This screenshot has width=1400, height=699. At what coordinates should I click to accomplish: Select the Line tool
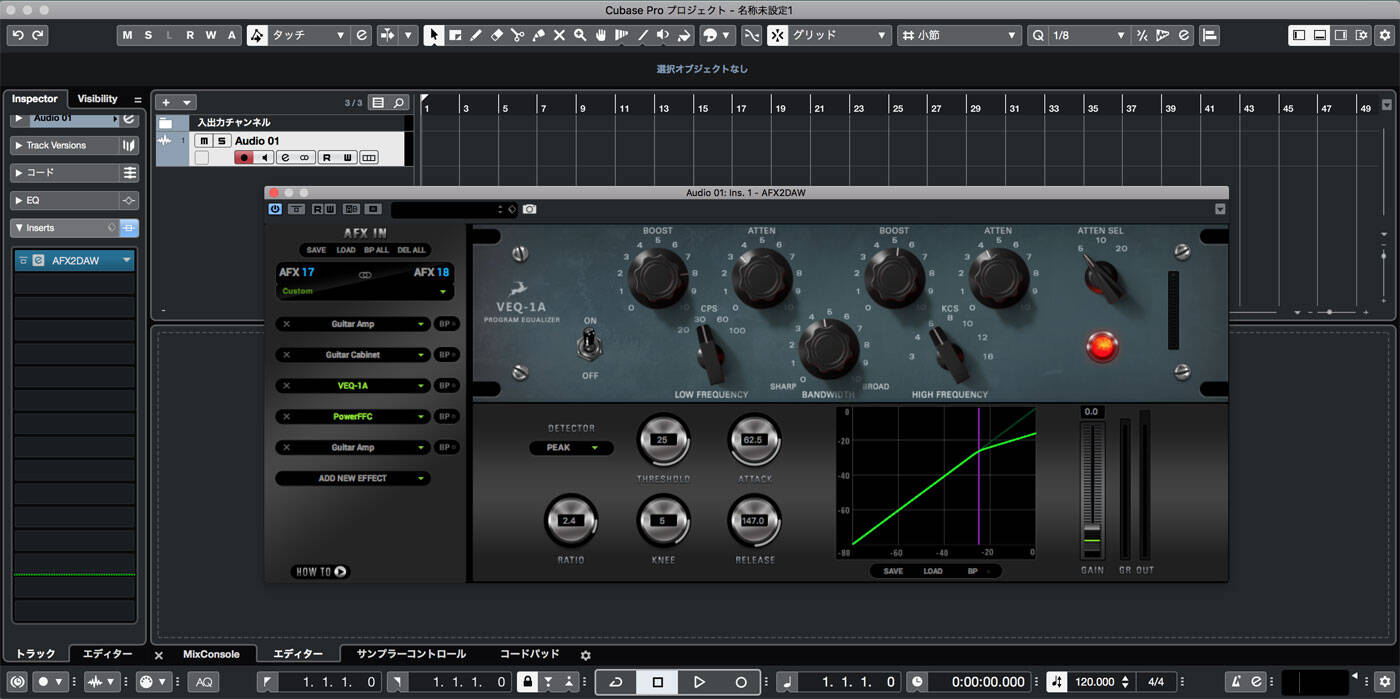pyautogui.click(x=643, y=35)
